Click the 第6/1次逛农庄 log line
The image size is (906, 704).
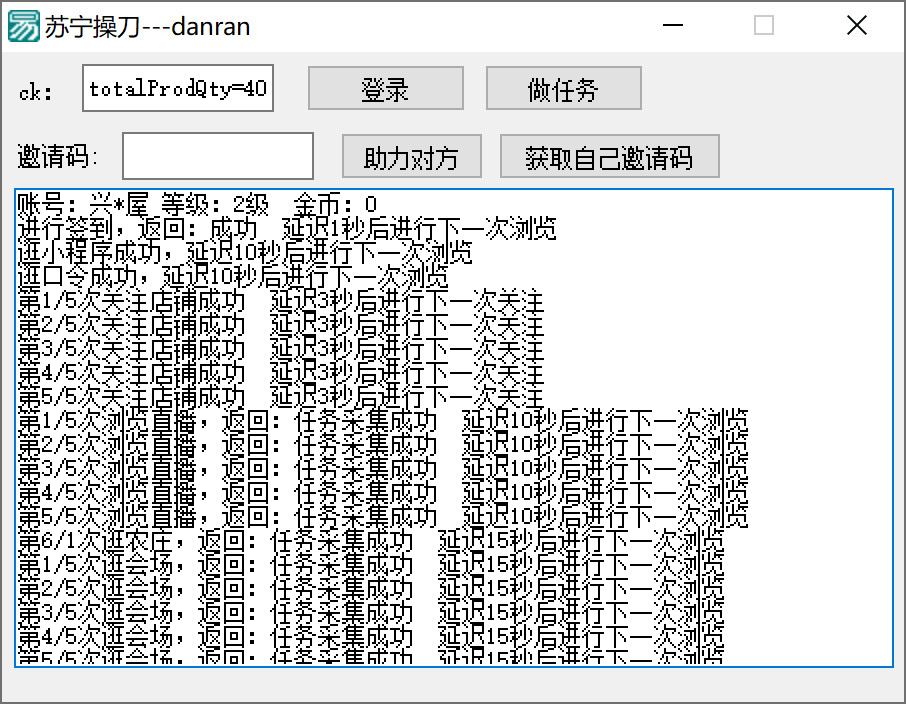[371, 542]
